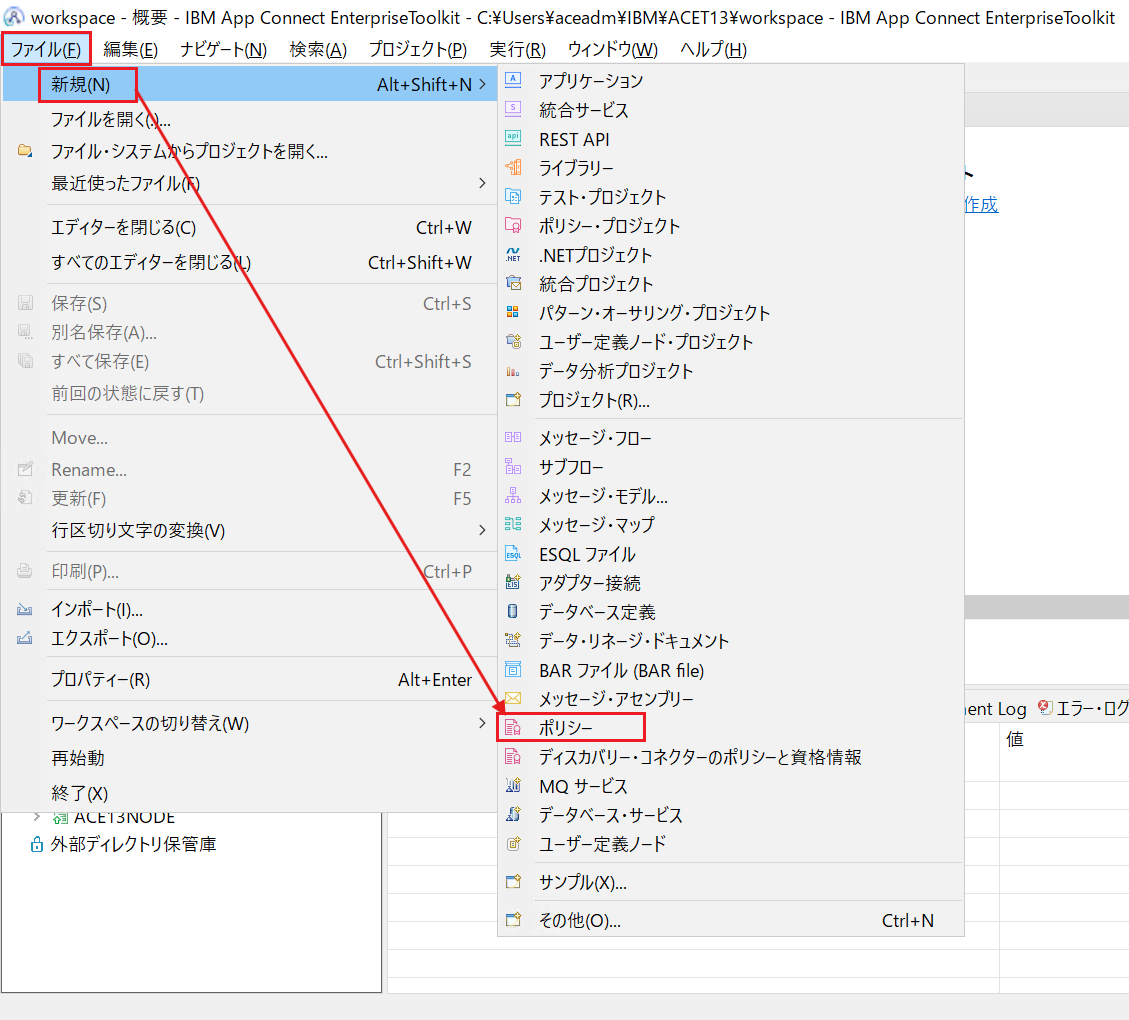Click the テスト・プロジェクト icon

(x=513, y=197)
